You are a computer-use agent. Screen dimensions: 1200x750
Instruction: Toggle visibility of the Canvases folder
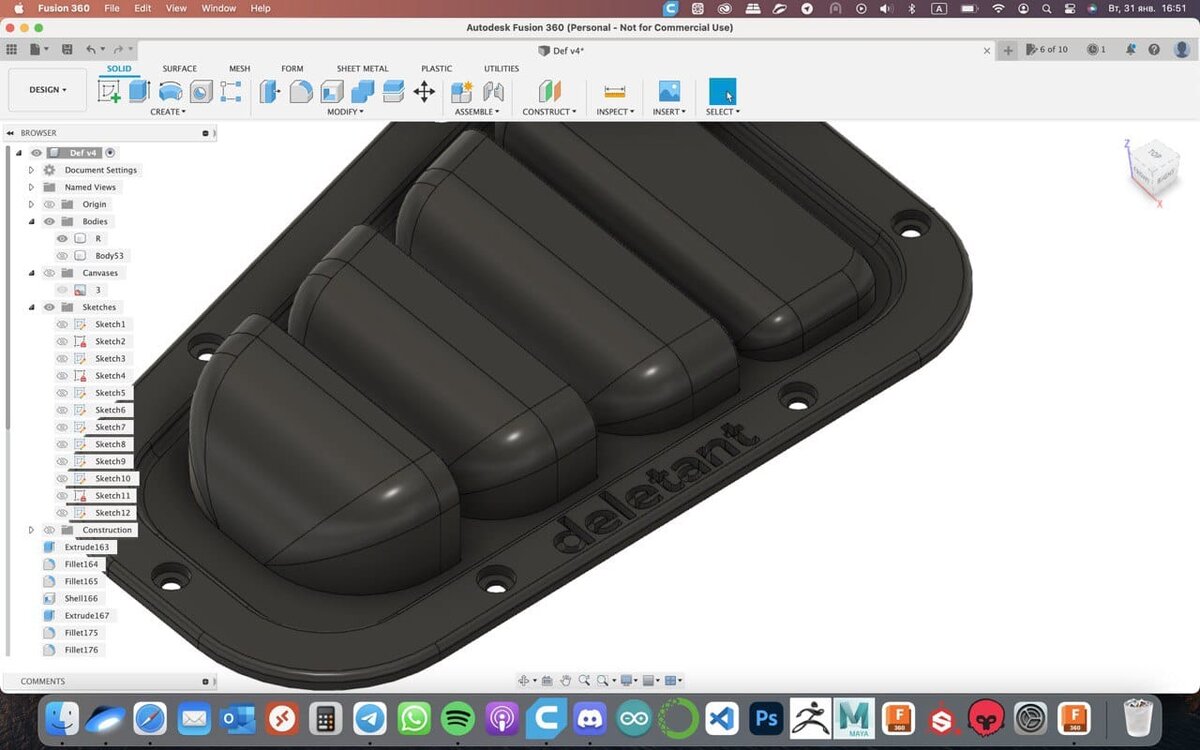tap(49, 273)
